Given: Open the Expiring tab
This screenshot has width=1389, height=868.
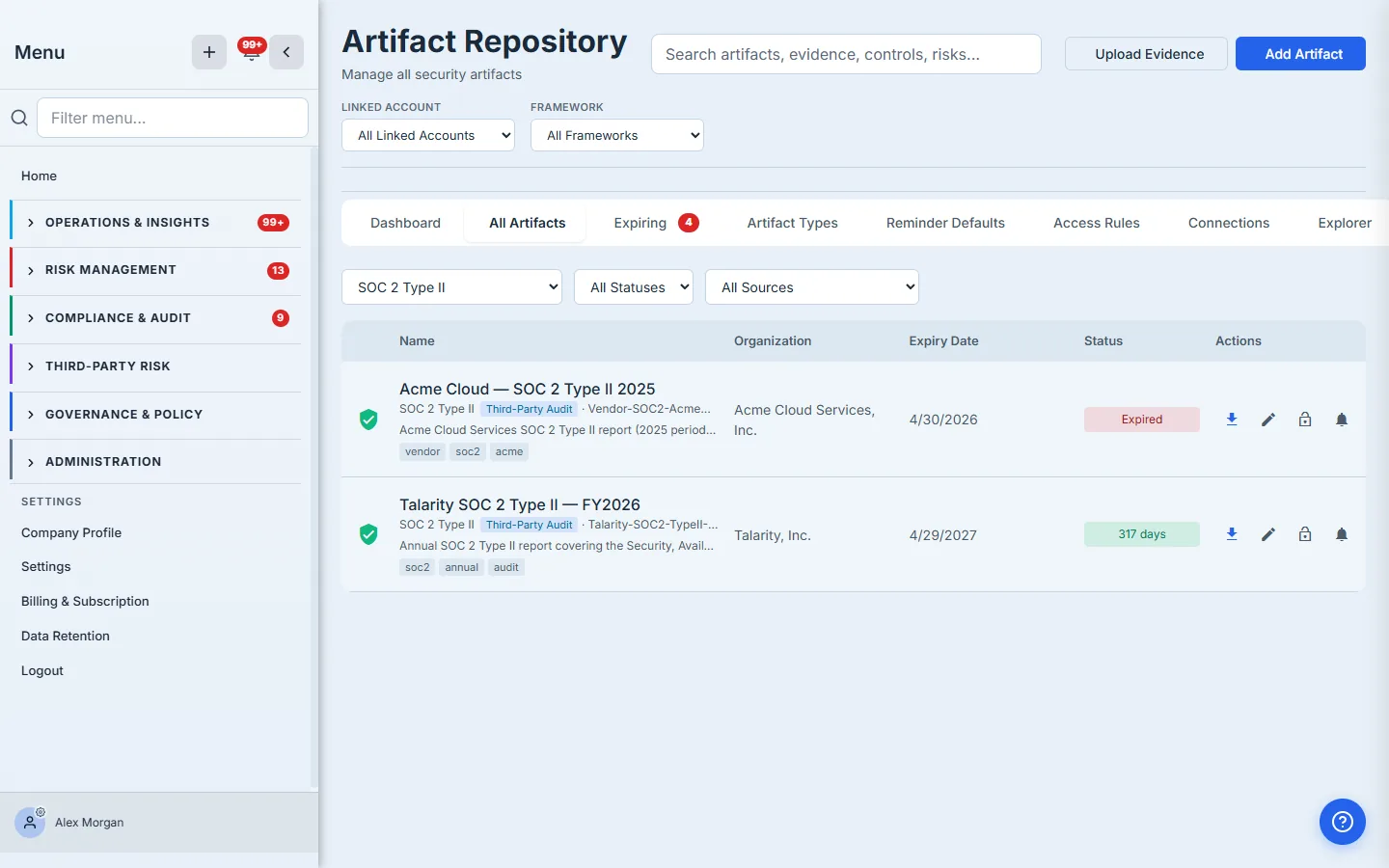Looking at the screenshot, I should pyautogui.click(x=656, y=223).
